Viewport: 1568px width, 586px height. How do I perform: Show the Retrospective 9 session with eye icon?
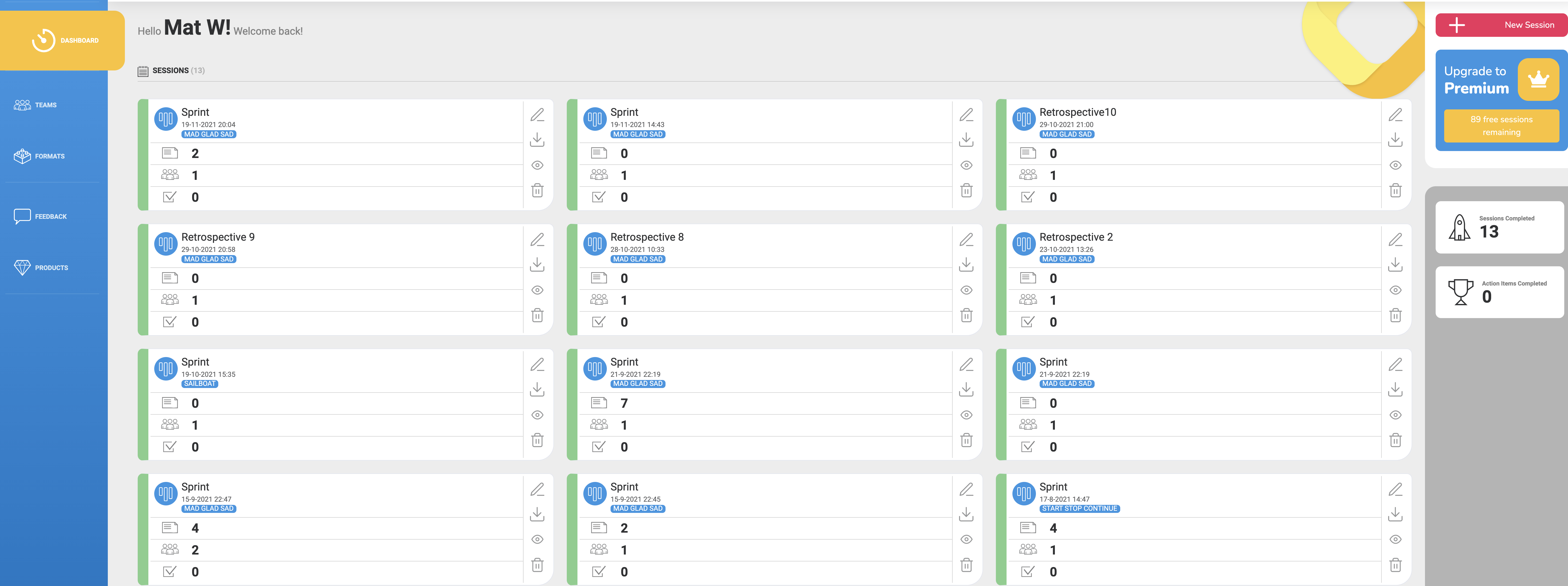tap(537, 290)
